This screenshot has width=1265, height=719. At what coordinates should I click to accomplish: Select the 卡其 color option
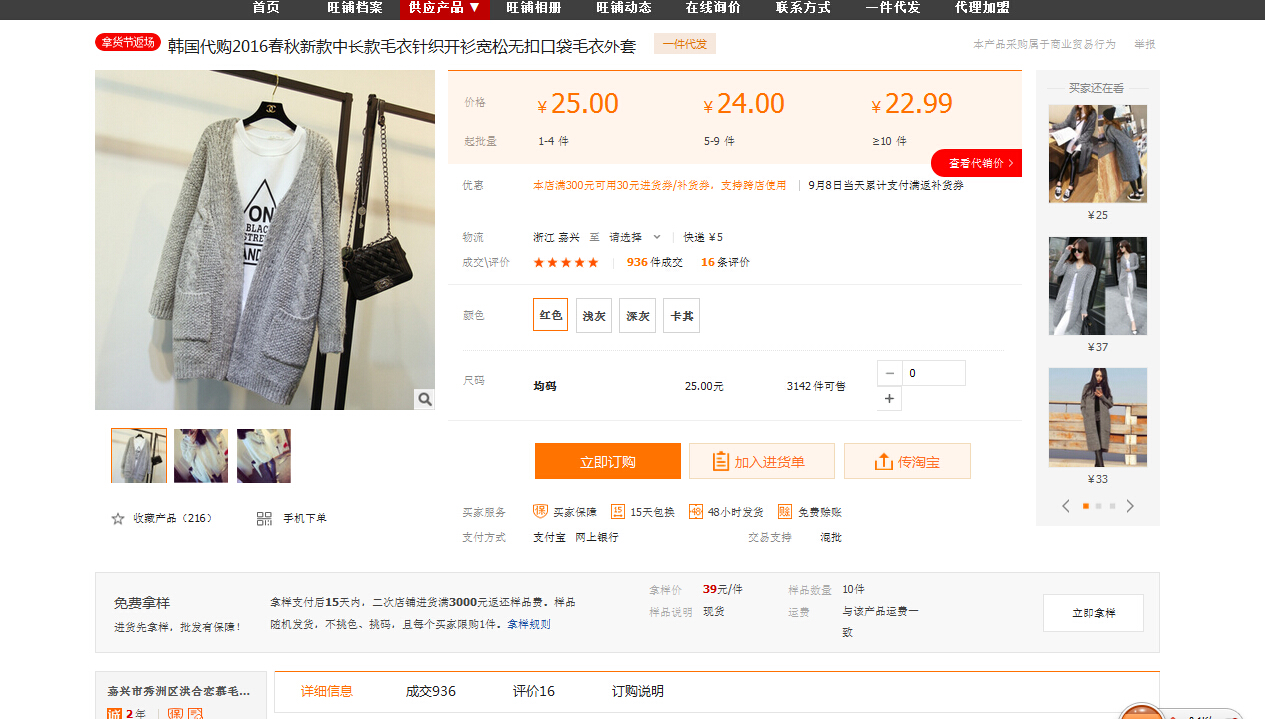(x=681, y=315)
